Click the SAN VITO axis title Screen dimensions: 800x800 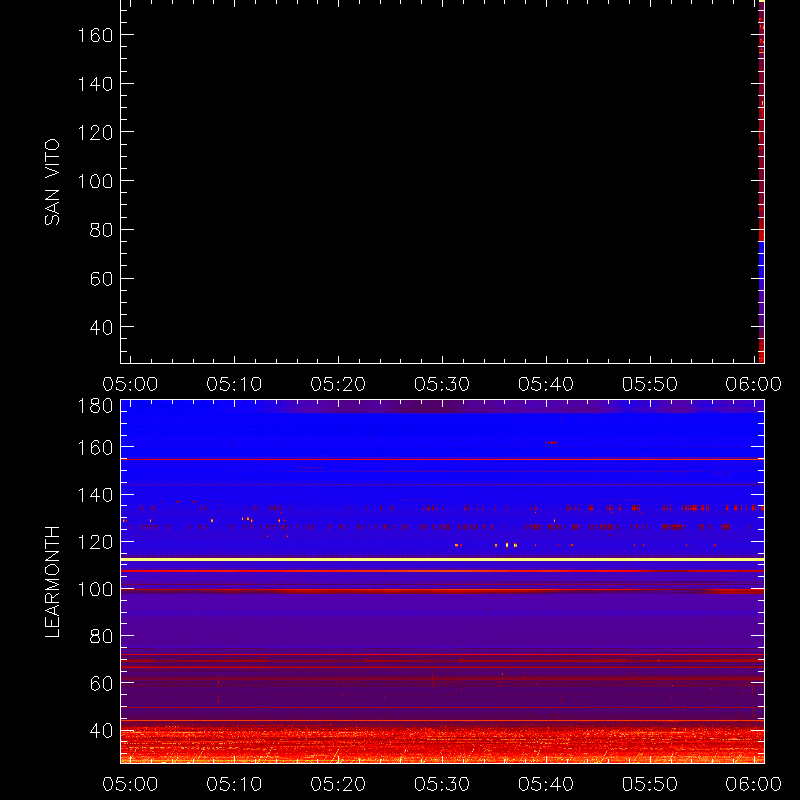(x=52, y=182)
